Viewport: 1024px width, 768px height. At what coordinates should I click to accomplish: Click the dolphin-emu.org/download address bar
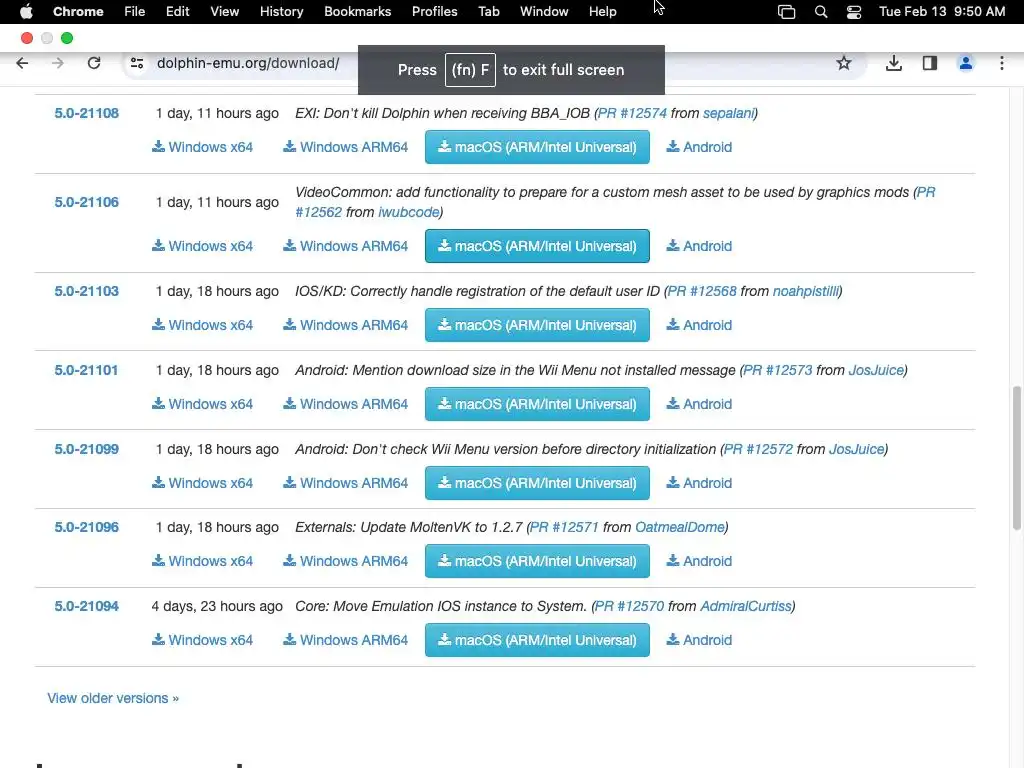tap(248, 63)
